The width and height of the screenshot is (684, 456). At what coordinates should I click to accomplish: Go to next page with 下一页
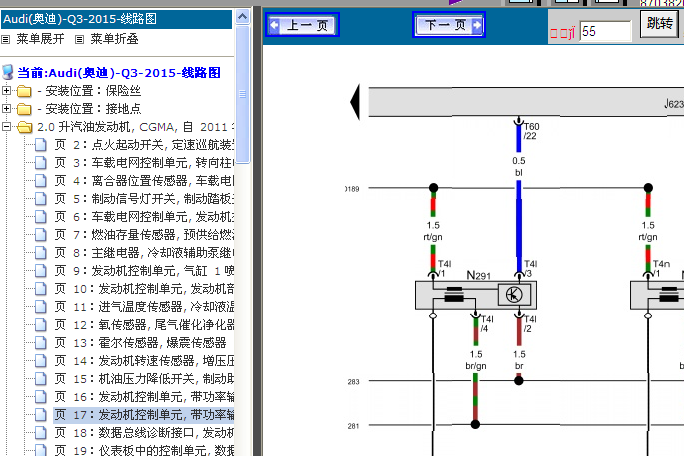[x=448, y=26]
